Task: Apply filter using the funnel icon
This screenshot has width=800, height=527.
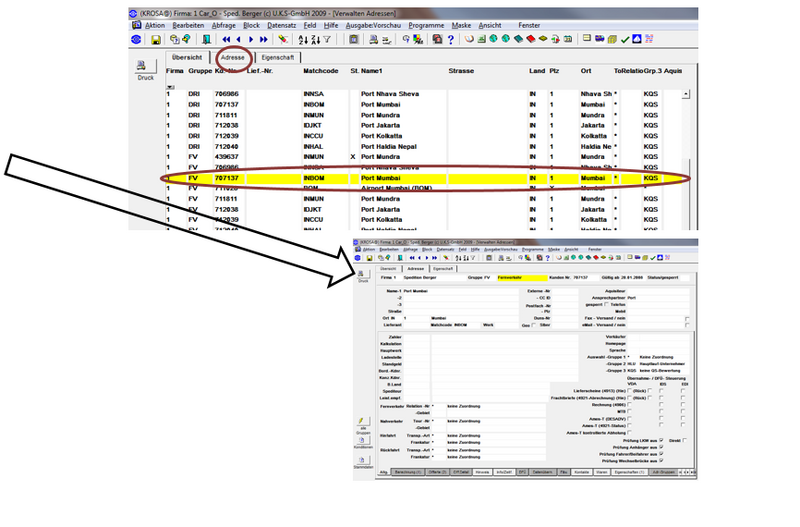Action: 327,39
